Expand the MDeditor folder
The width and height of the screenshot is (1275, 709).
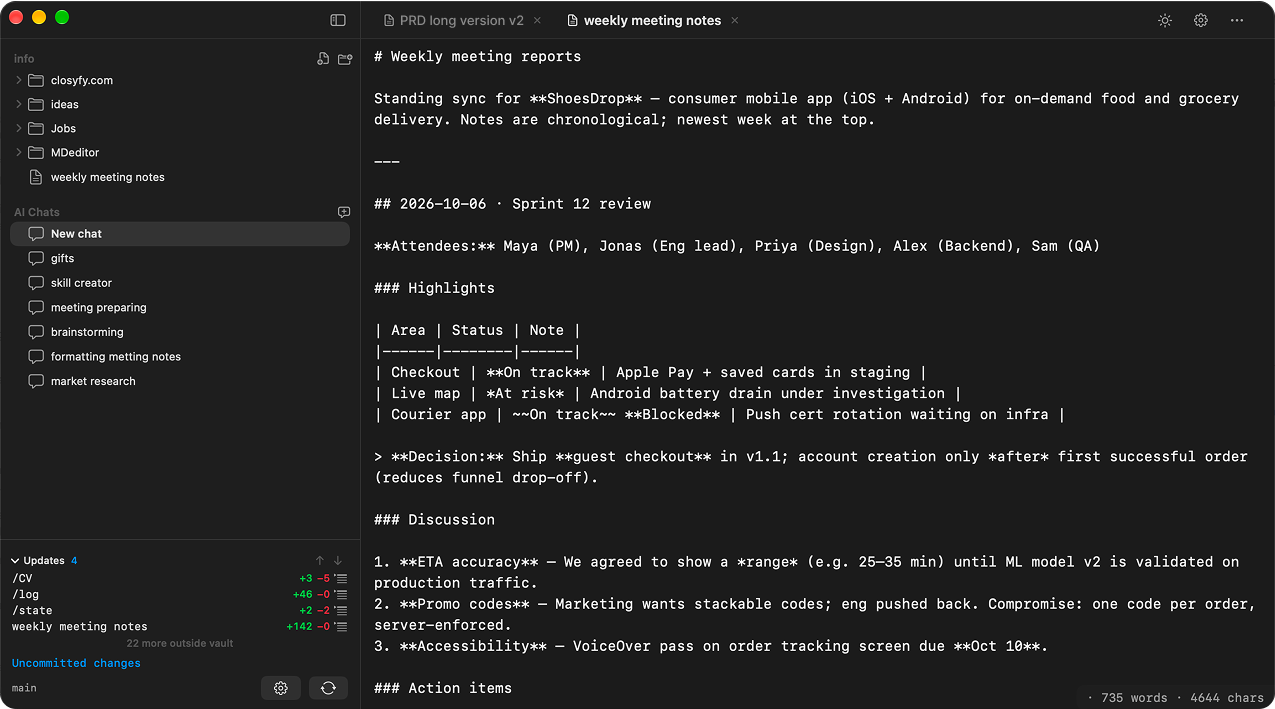pos(19,152)
